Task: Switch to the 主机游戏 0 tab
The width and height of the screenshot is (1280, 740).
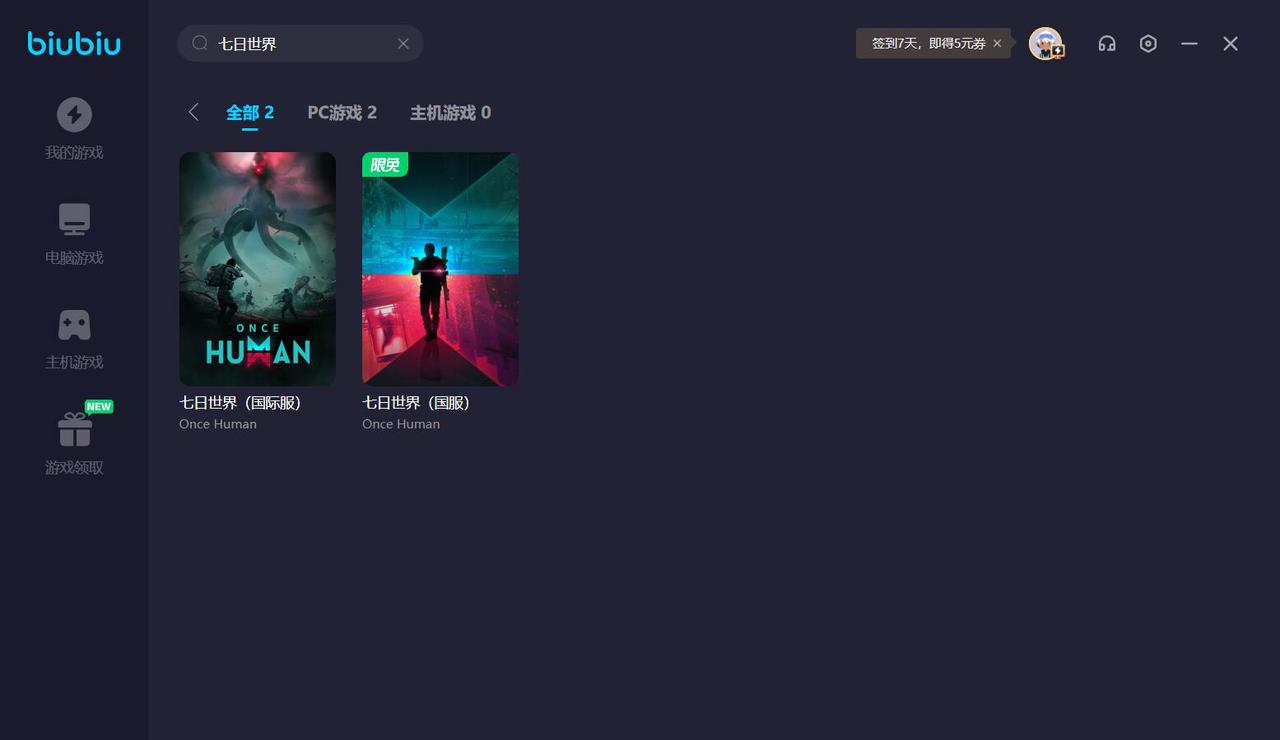Action: pos(450,112)
